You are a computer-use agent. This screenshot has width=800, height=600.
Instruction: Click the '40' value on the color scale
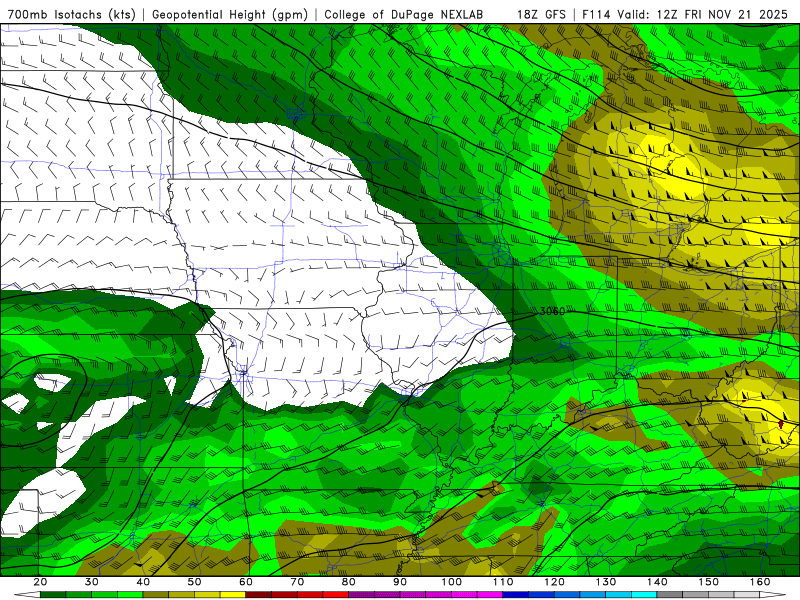point(143,582)
